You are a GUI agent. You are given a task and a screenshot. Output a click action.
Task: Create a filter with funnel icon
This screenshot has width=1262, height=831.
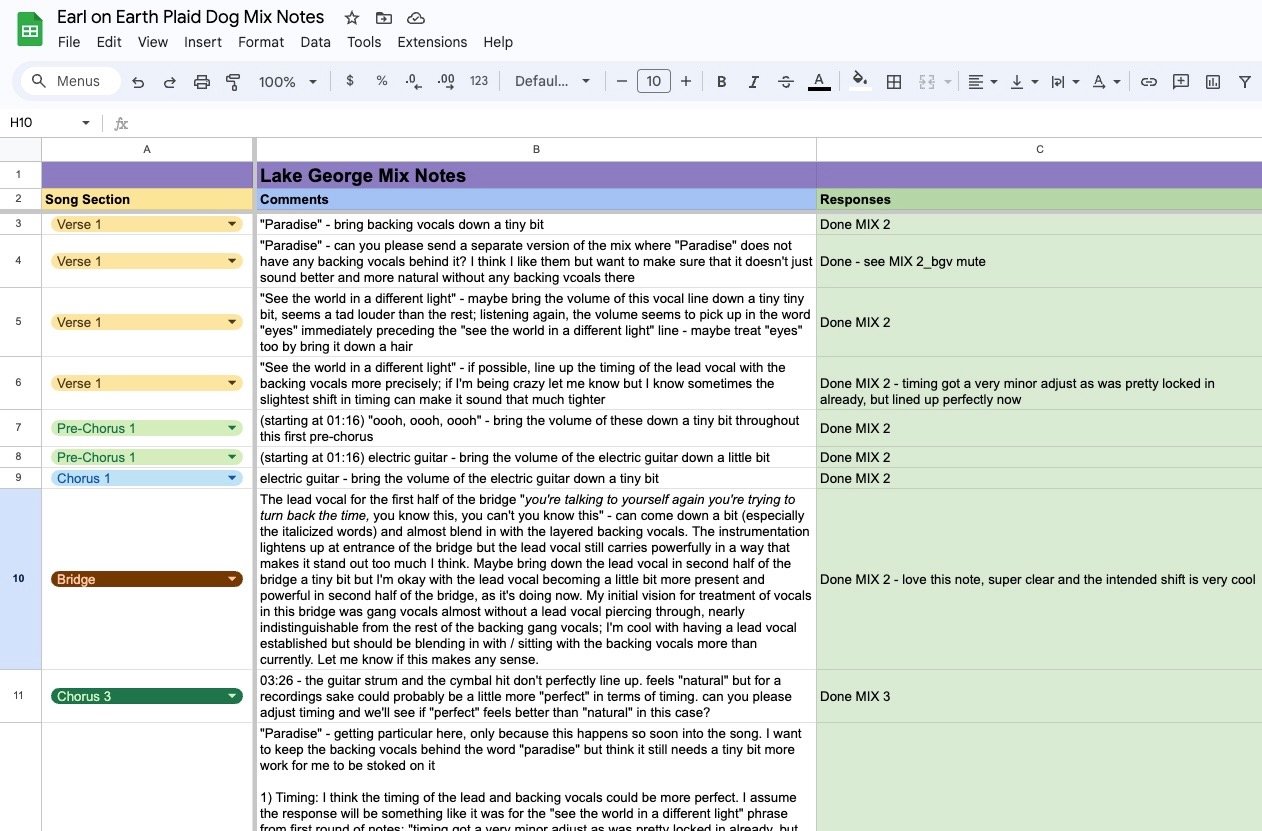coord(1245,82)
